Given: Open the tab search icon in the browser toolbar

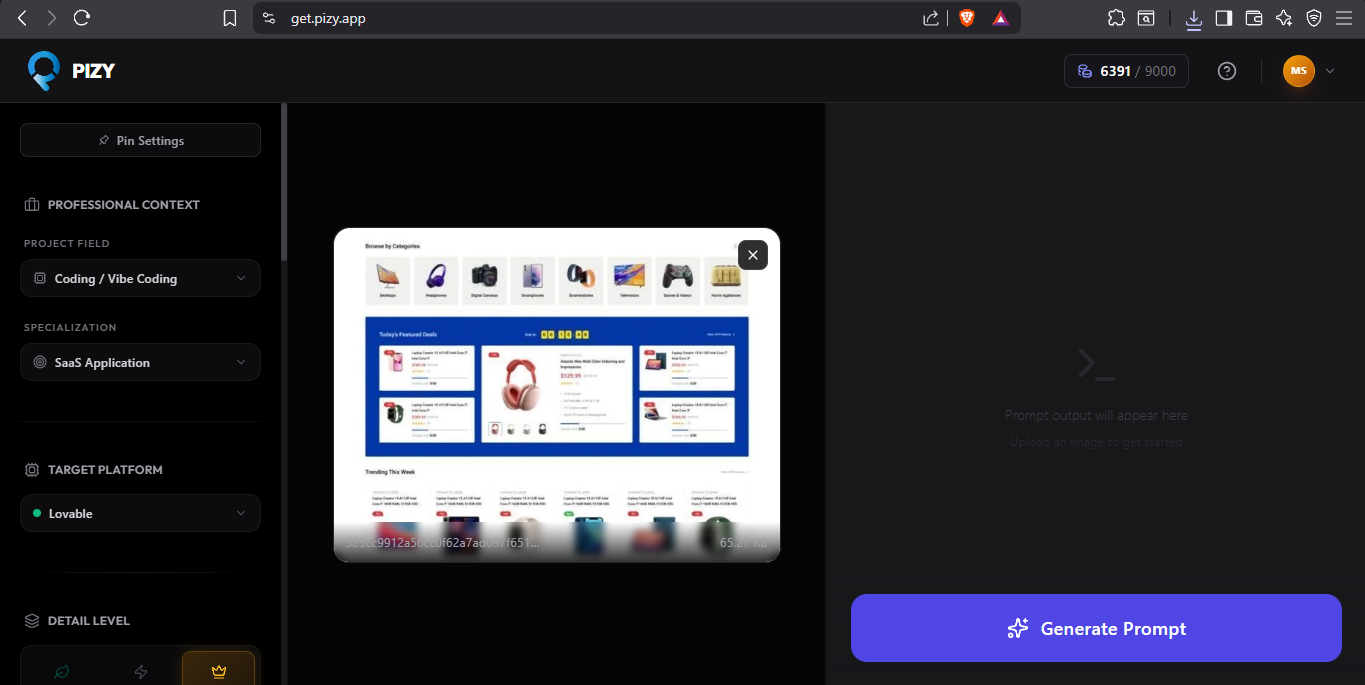Looking at the screenshot, I should [x=1146, y=18].
